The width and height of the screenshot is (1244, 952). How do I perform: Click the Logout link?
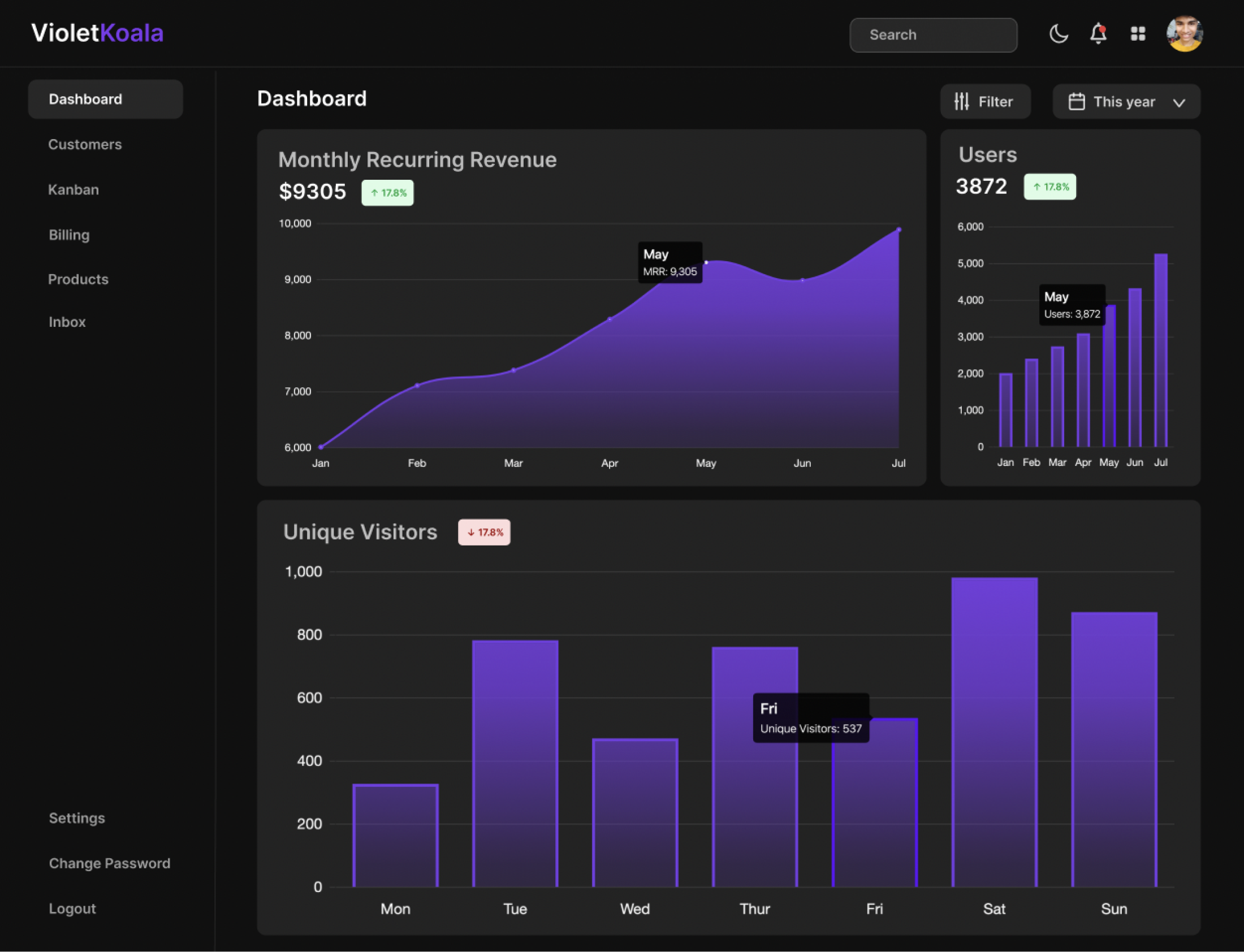pos(72,908)
